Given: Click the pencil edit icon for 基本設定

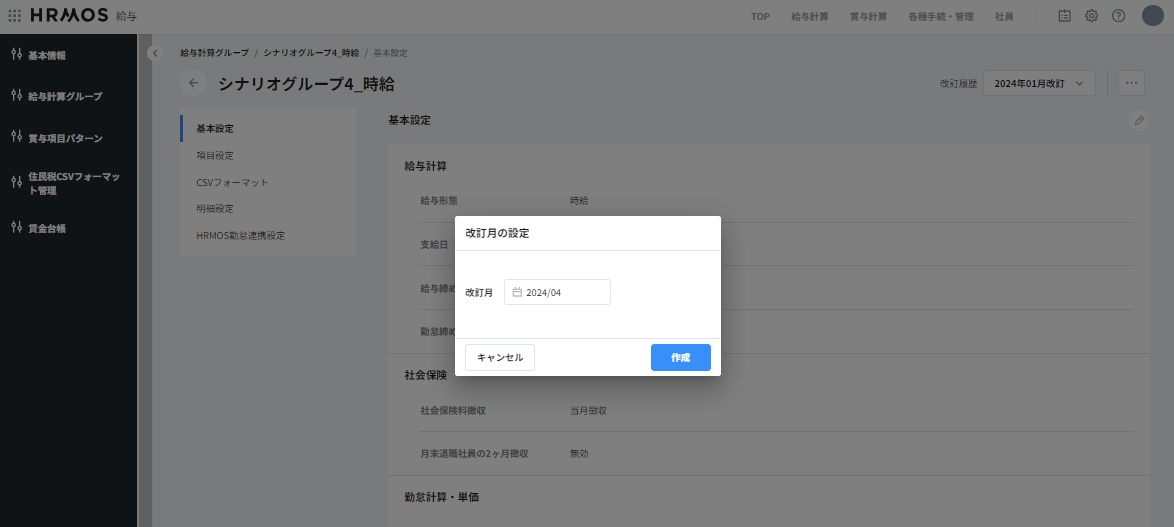Looking at the screenshot, I should pos(1138,120).
